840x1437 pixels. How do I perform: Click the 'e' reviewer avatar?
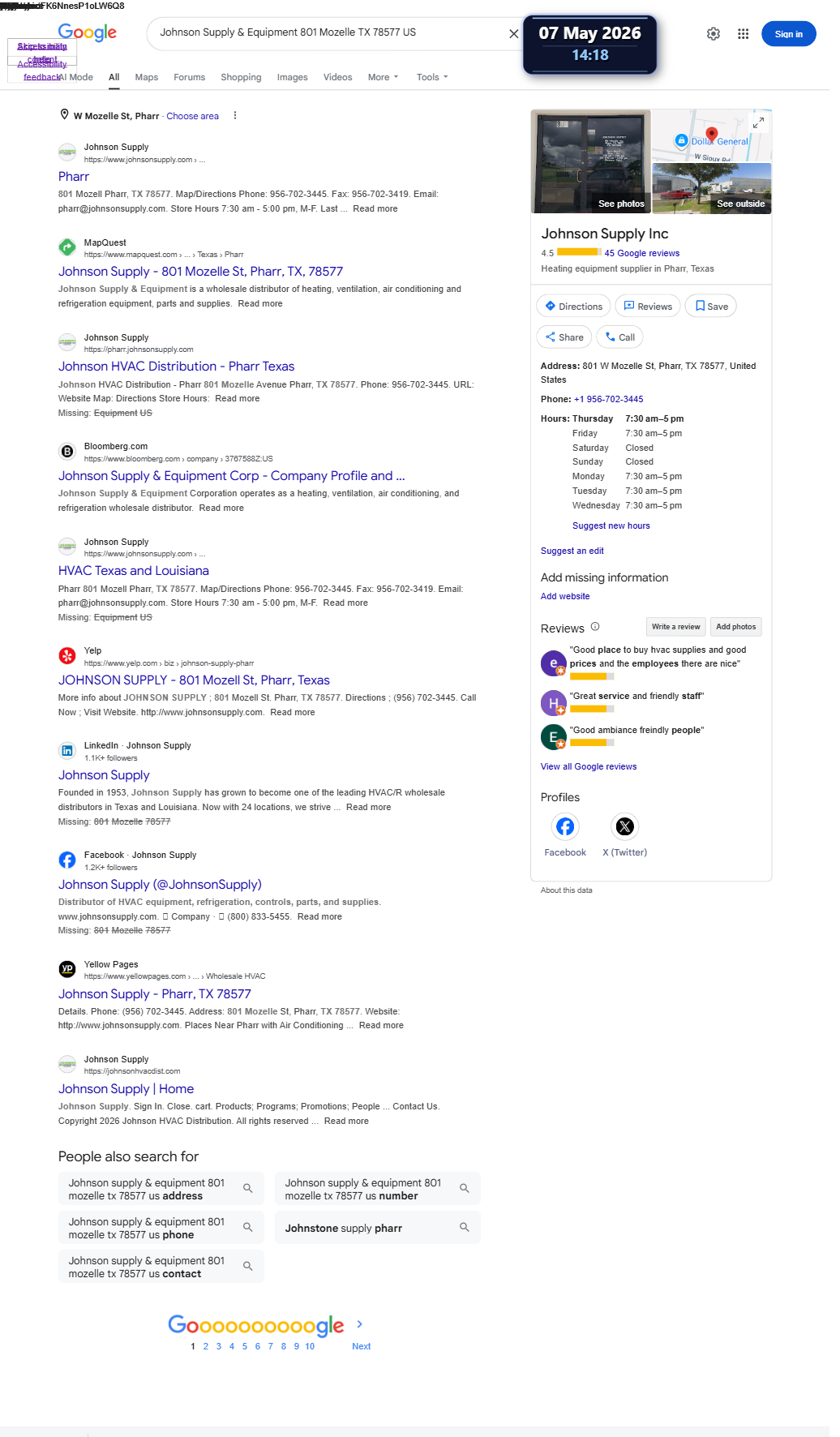click(x=553, y=663)
